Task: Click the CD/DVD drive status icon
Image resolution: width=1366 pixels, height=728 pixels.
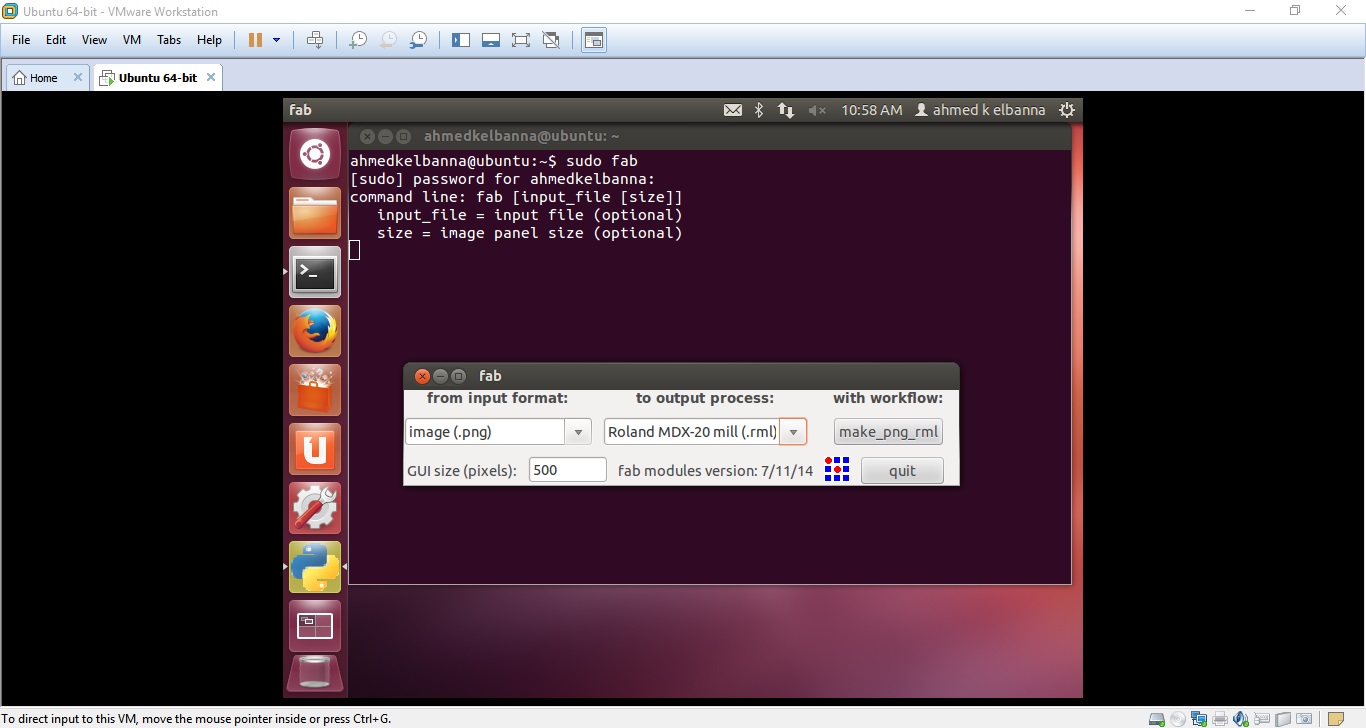Action: click(x=1178, y=719)
